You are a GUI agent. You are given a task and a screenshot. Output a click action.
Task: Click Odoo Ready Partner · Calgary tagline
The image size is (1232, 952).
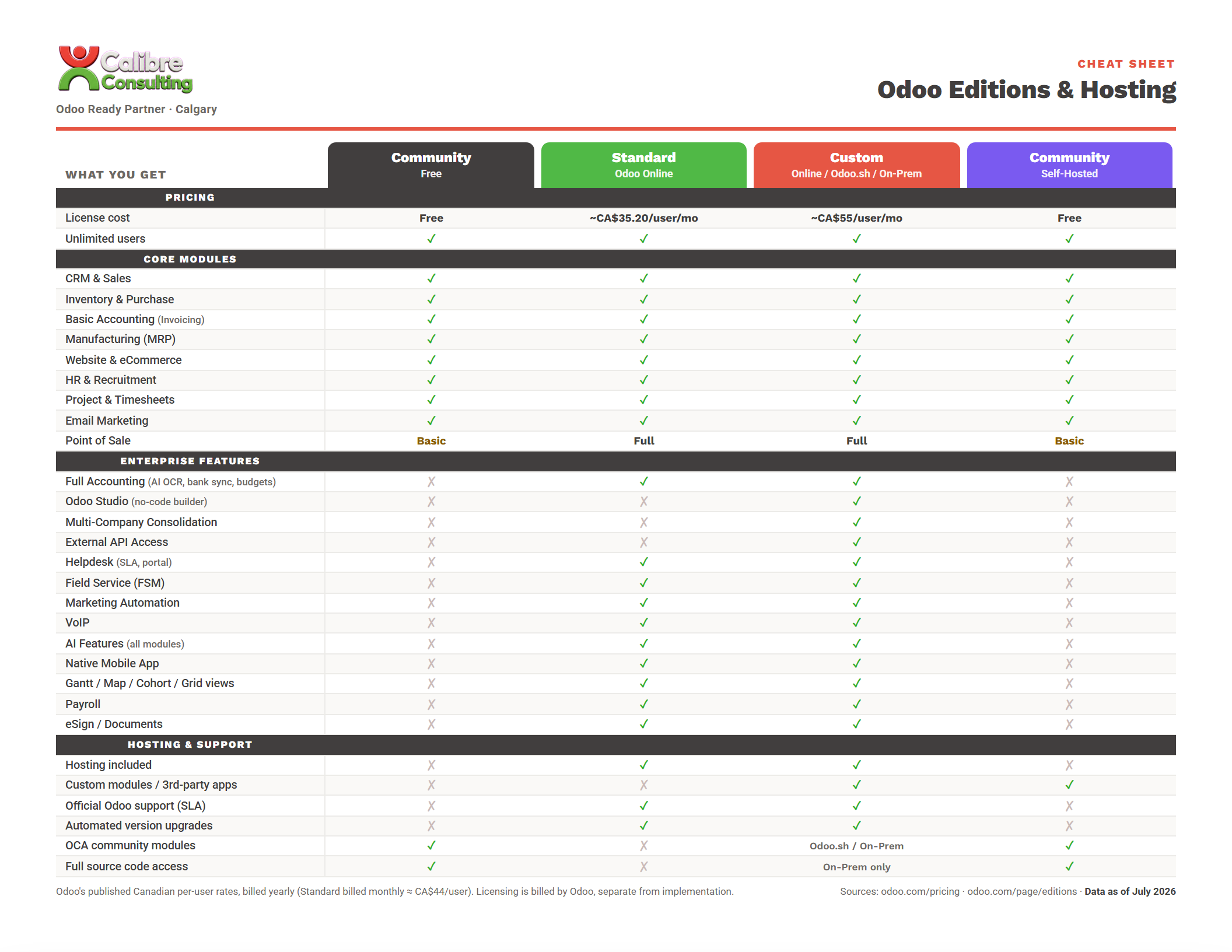click(x=136, y=109)
